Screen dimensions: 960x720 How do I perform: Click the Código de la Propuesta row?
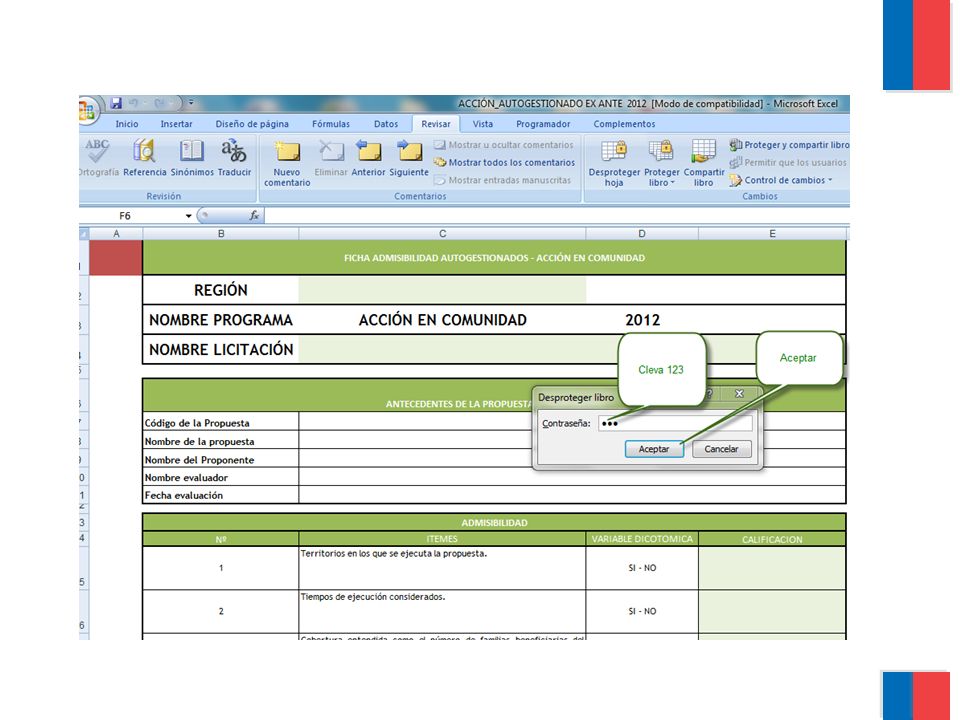pyautogui.click(x=494, y=423)
